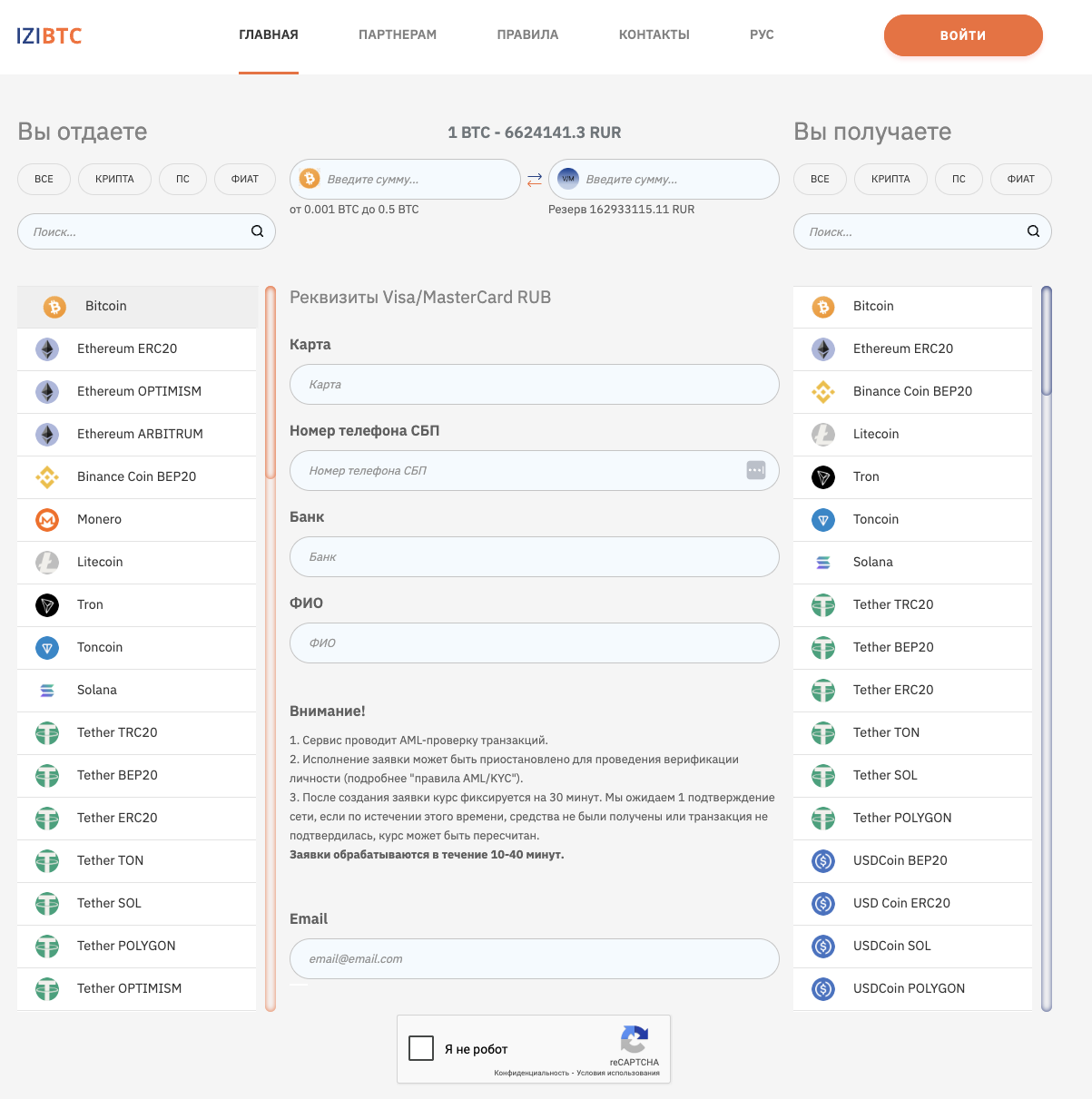Focus the ФИО input field

tap(535, 643)
